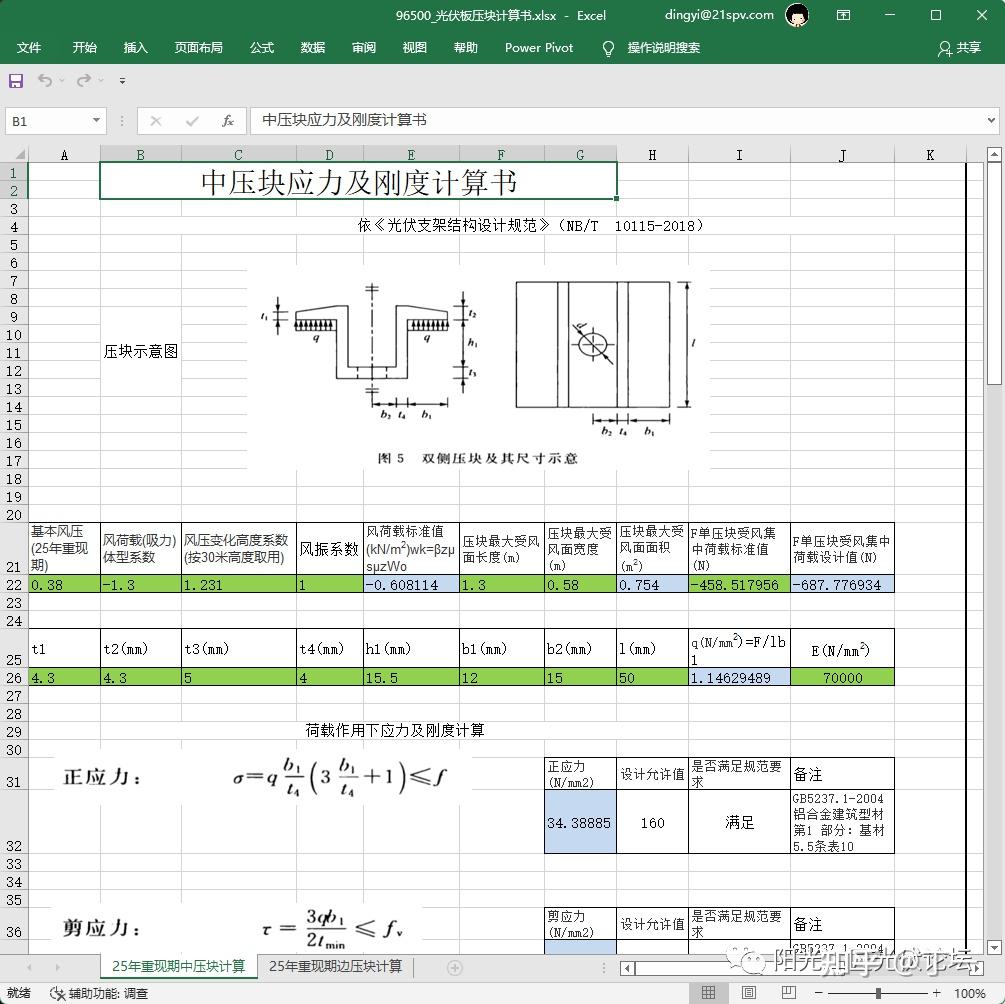Click the Save icon in quick access toolbar

16,81
